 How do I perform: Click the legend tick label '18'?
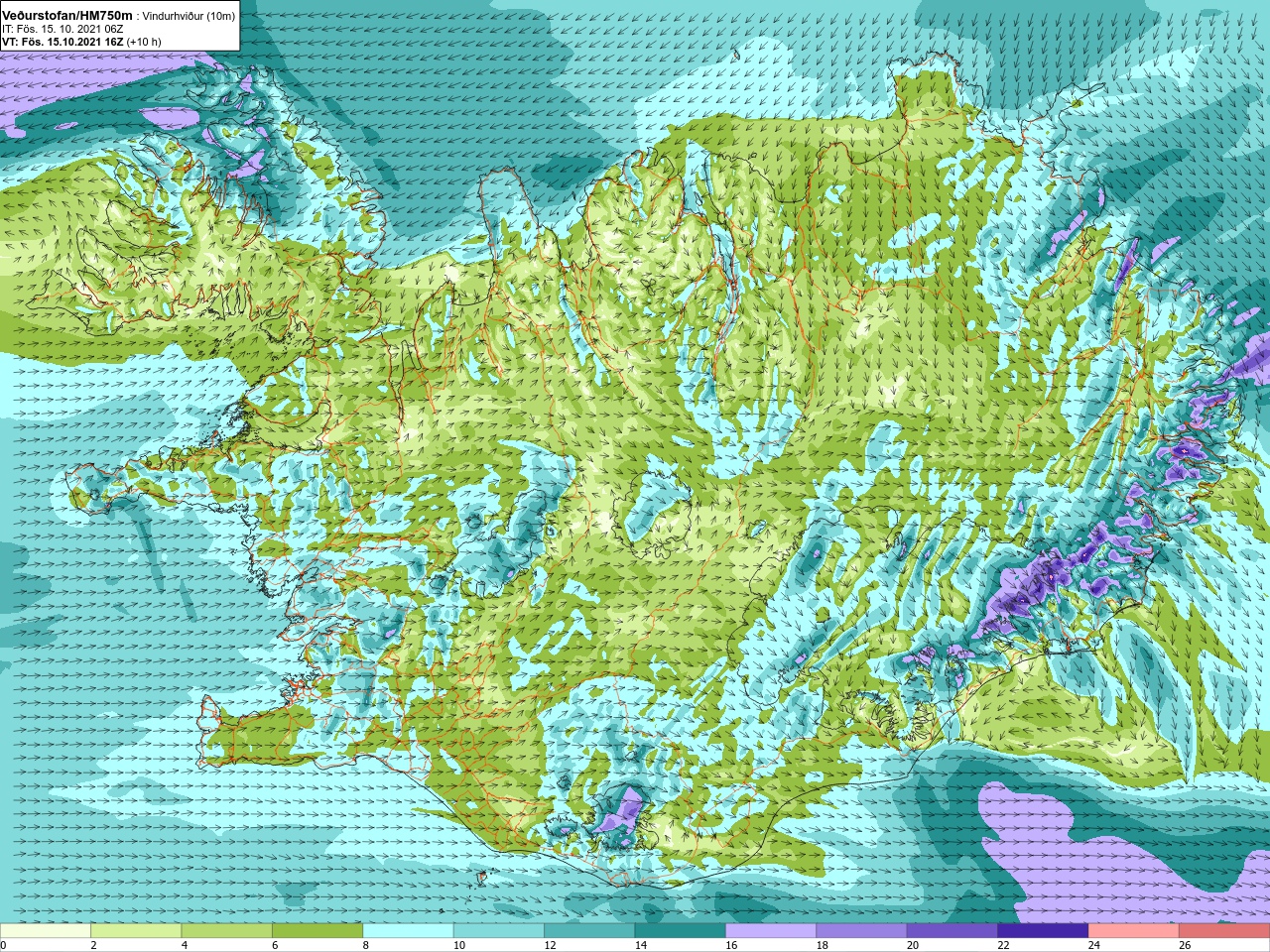(x=822, y=945)
